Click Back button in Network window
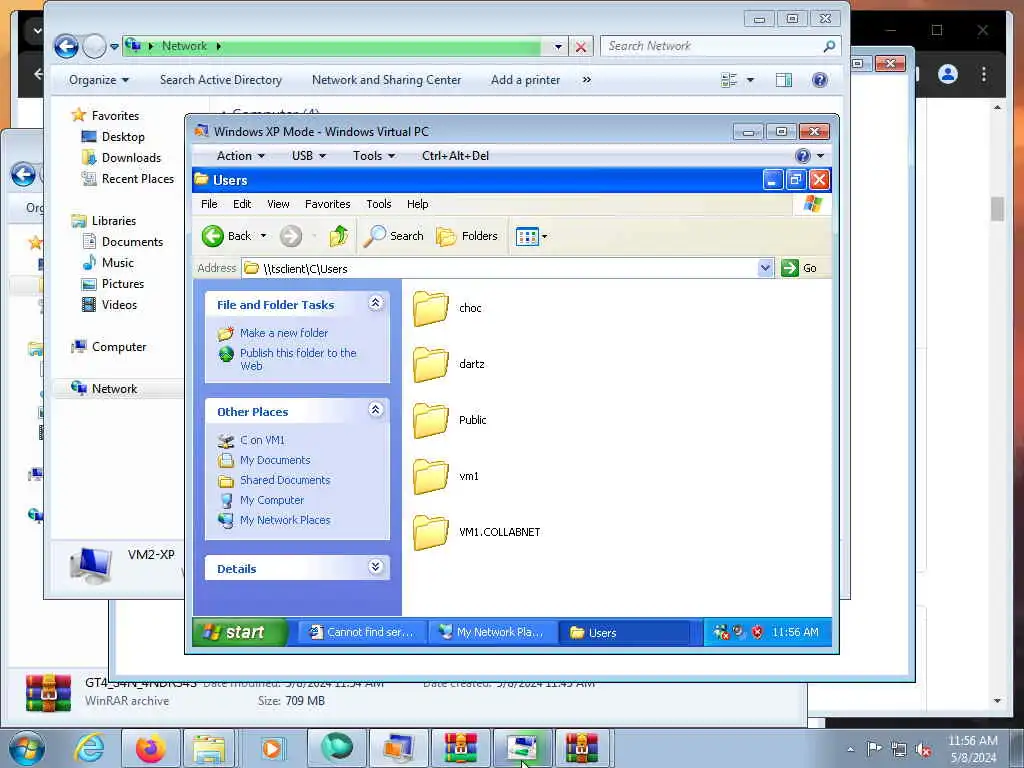Image resolution: width=1024 pixels, height=768 pixels. pyautogui.click(x=66, y=46)
